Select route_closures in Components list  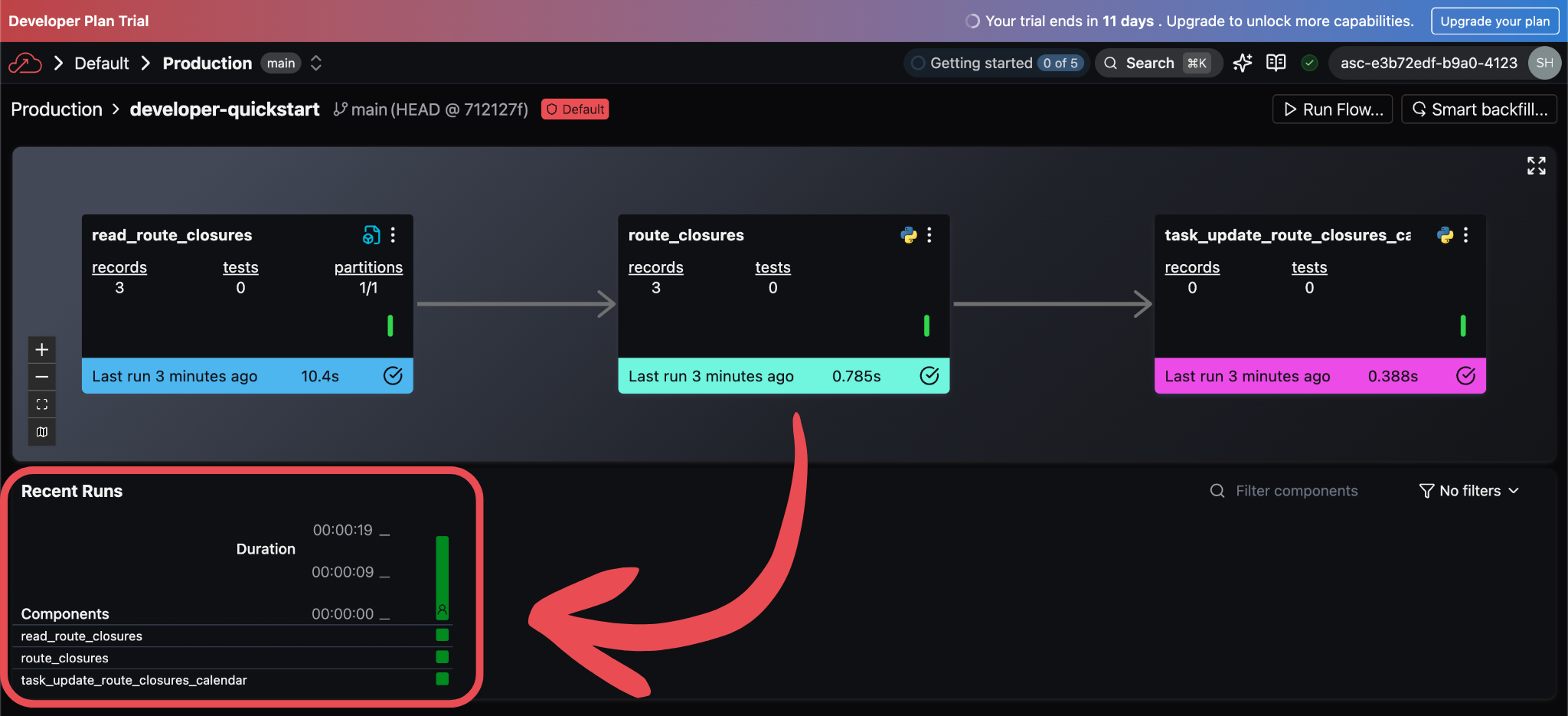coord(65,659)
